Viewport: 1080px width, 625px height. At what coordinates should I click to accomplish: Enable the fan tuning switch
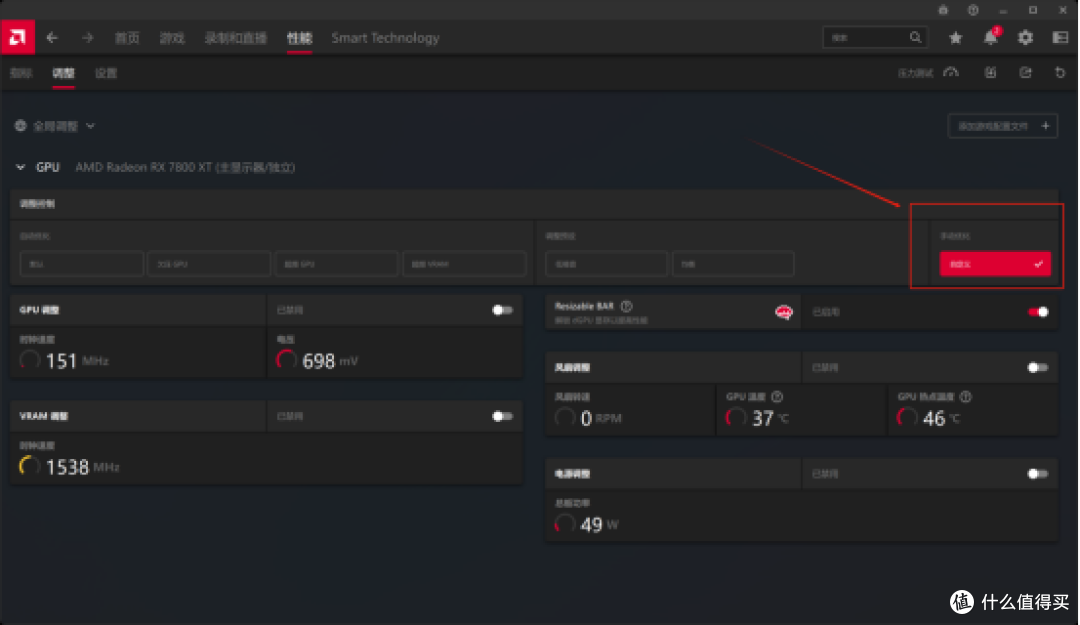[1038, 367]
